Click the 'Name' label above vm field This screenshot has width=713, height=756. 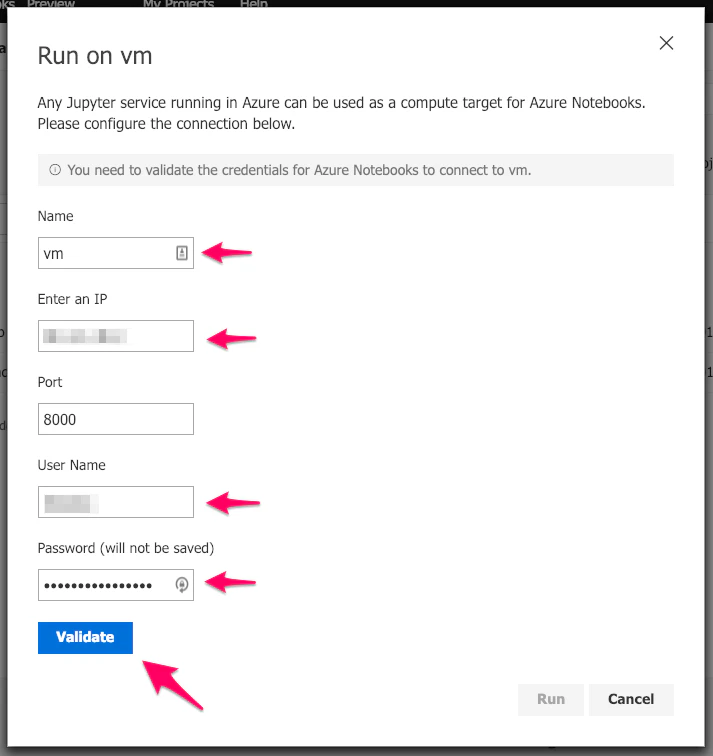tap(55, 216)
